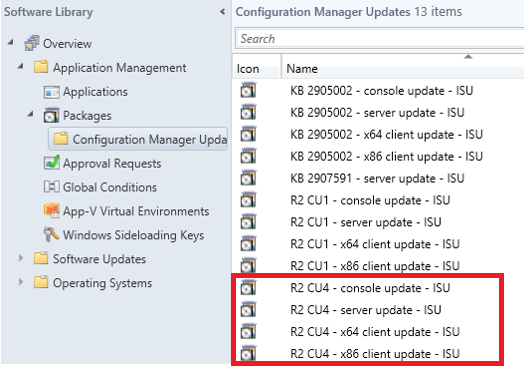Viewport: 524px width, 366px height.
Task: Open App-V Virtual Environments icon
Action: pyautogui.click(x=52, y=211)
